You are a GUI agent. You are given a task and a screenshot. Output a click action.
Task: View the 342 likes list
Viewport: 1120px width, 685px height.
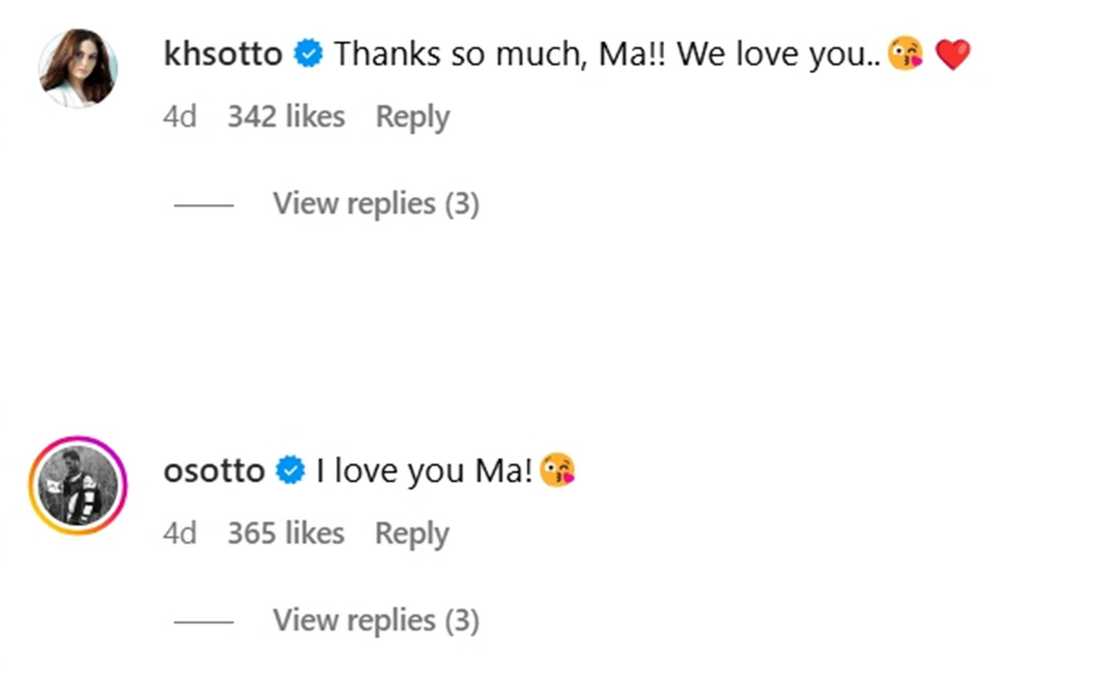(x=286, y=117)
